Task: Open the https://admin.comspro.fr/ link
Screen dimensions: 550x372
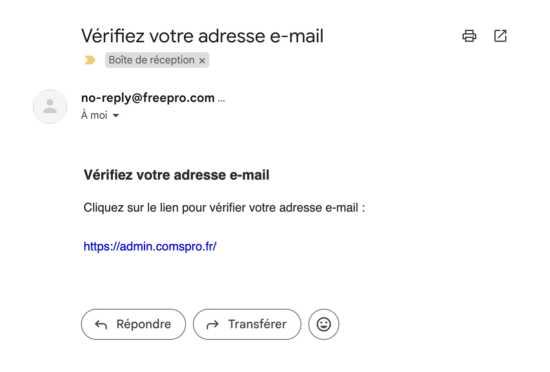Action: coord(150,246)
